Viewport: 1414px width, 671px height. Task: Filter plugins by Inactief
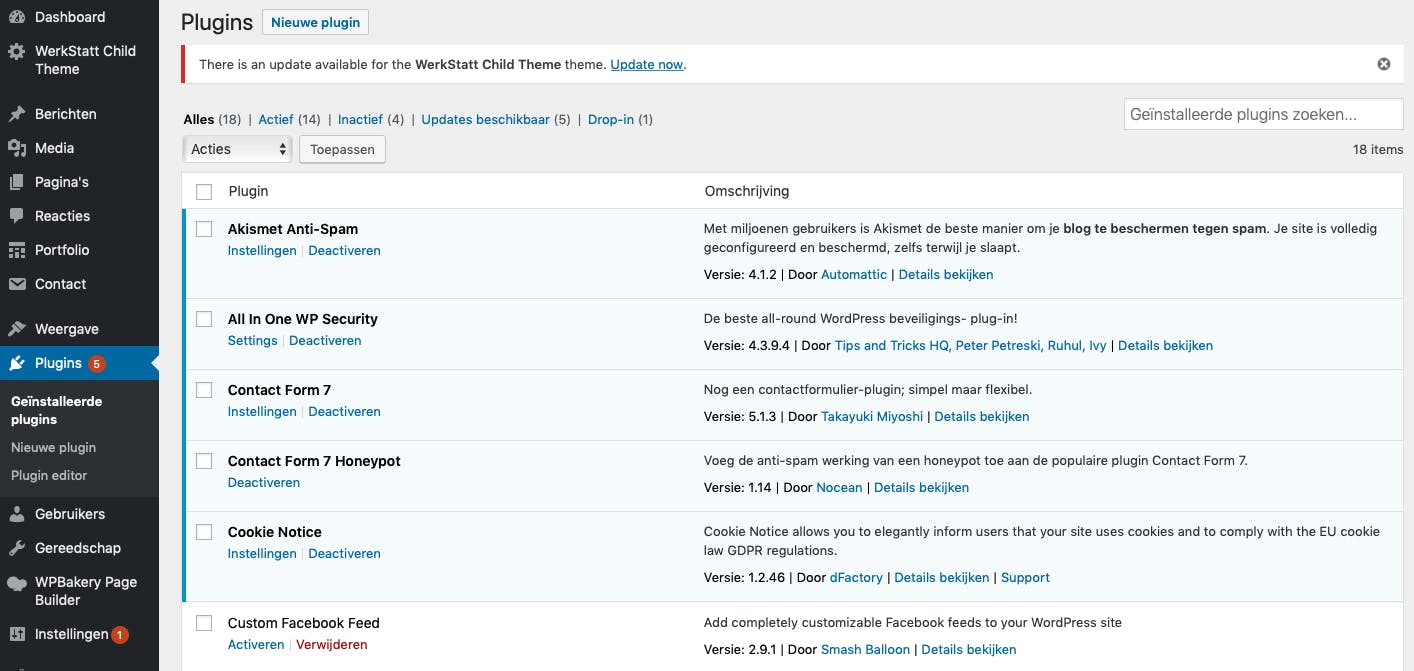(360, 119)
